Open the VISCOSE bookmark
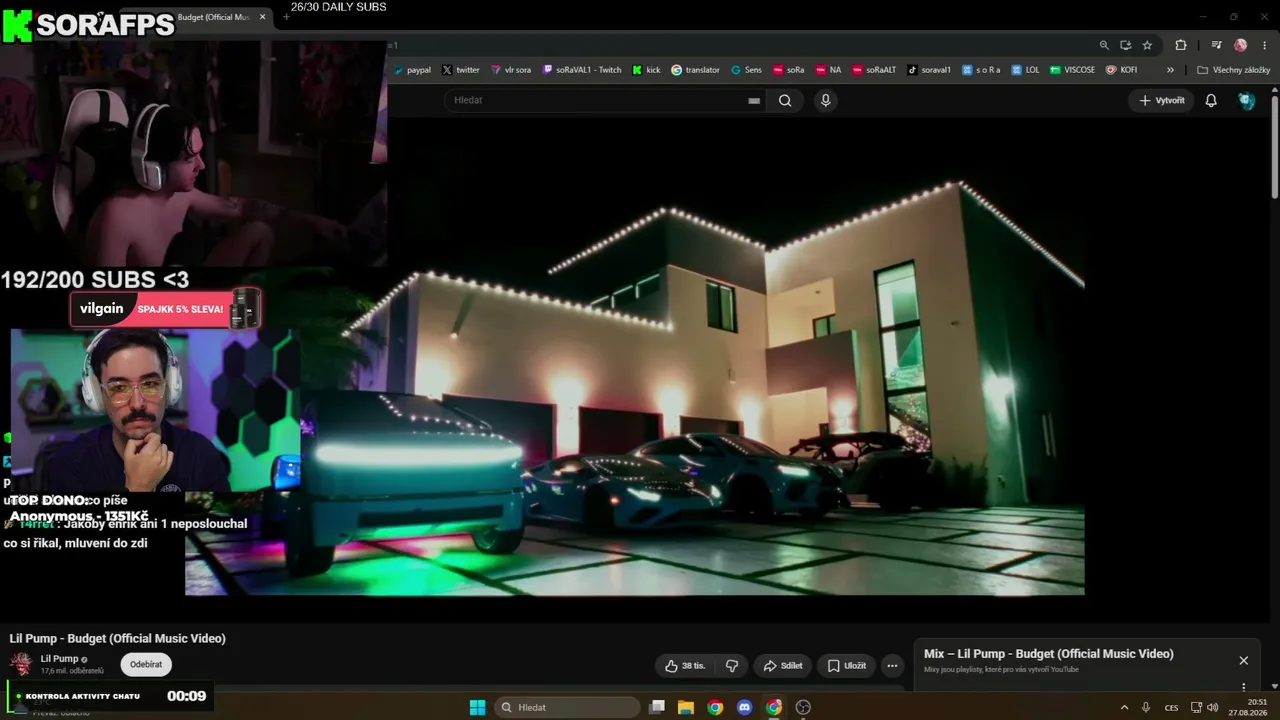 (1072, 70)
